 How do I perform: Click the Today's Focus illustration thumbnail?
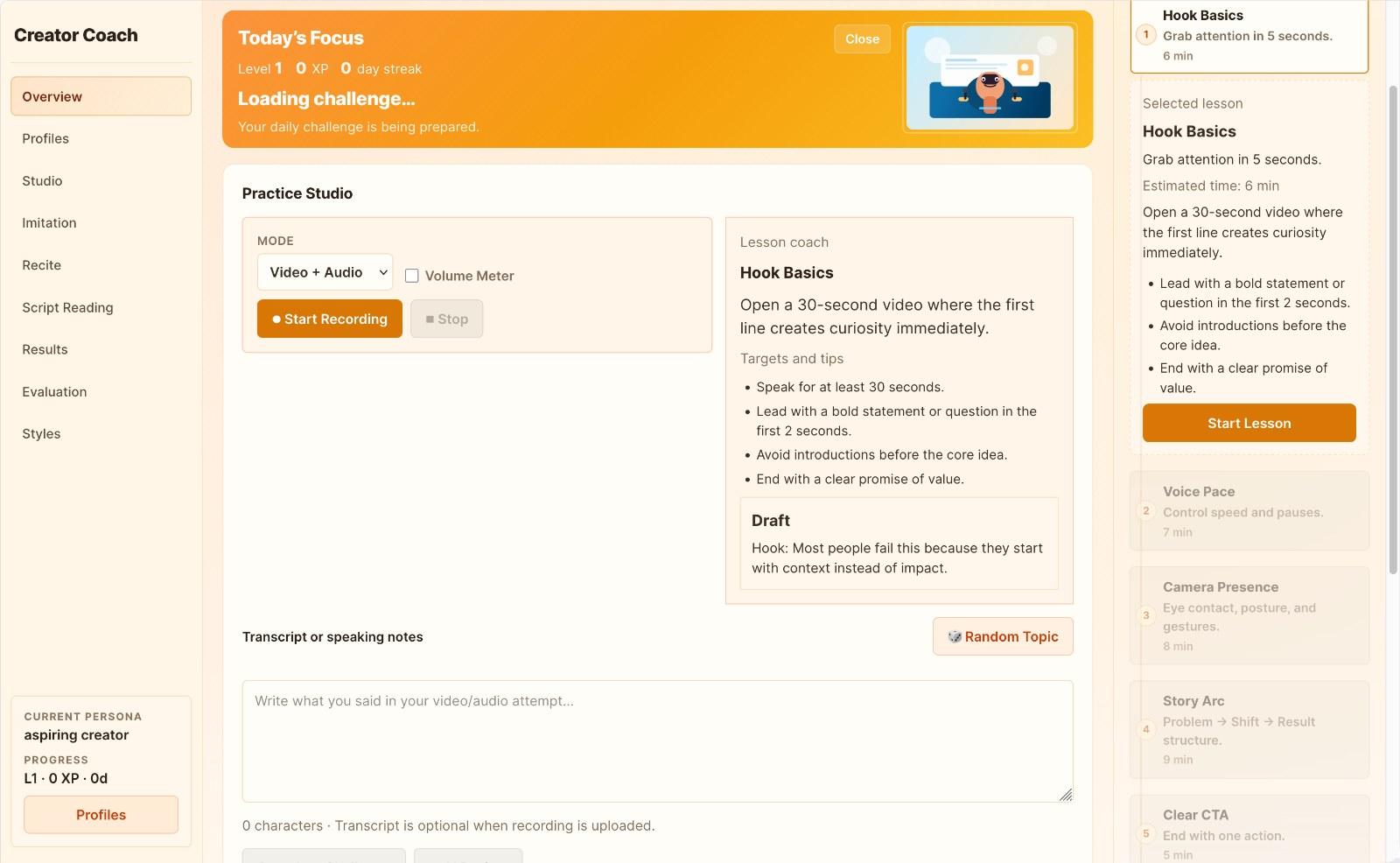pyautogui.click(x=990, y=78)
